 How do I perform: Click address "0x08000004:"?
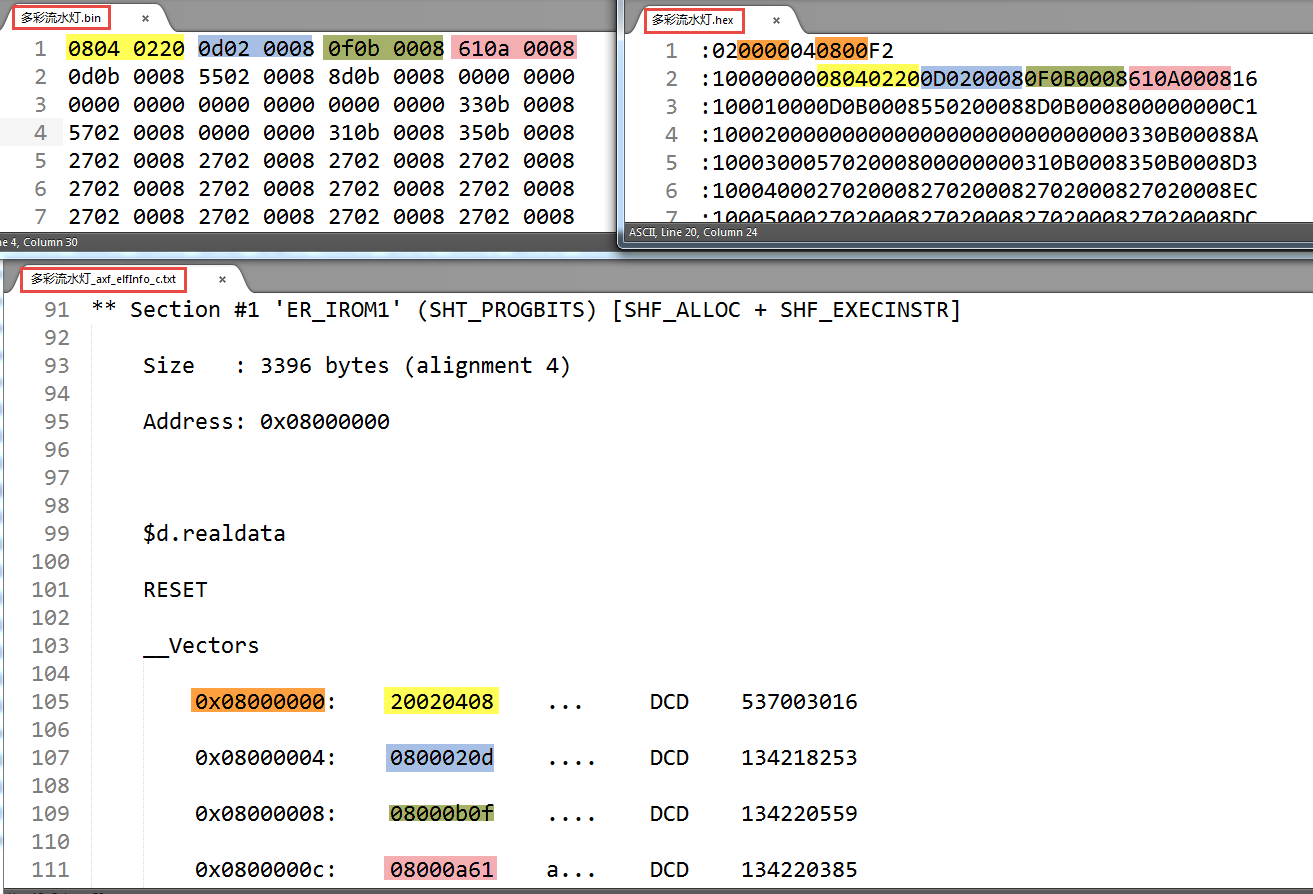(x=266, y=757)
